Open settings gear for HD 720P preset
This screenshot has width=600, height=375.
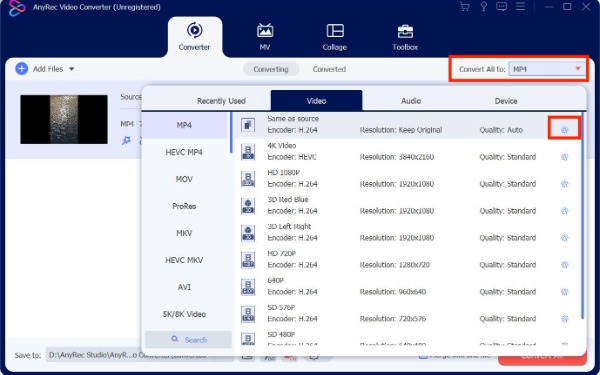click(x=564, y=265)
